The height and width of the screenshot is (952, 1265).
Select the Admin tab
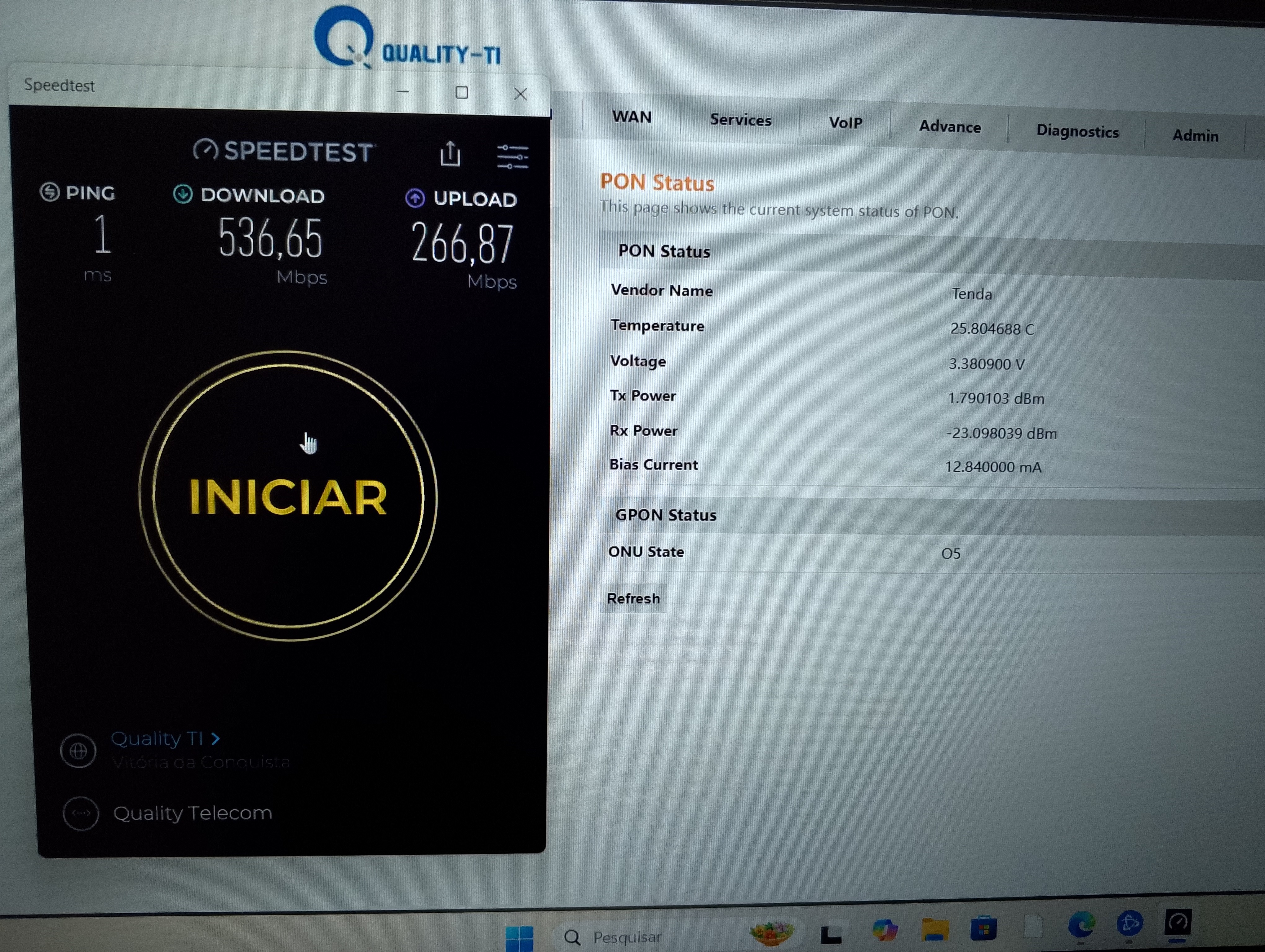click(x=1195, y=136)
